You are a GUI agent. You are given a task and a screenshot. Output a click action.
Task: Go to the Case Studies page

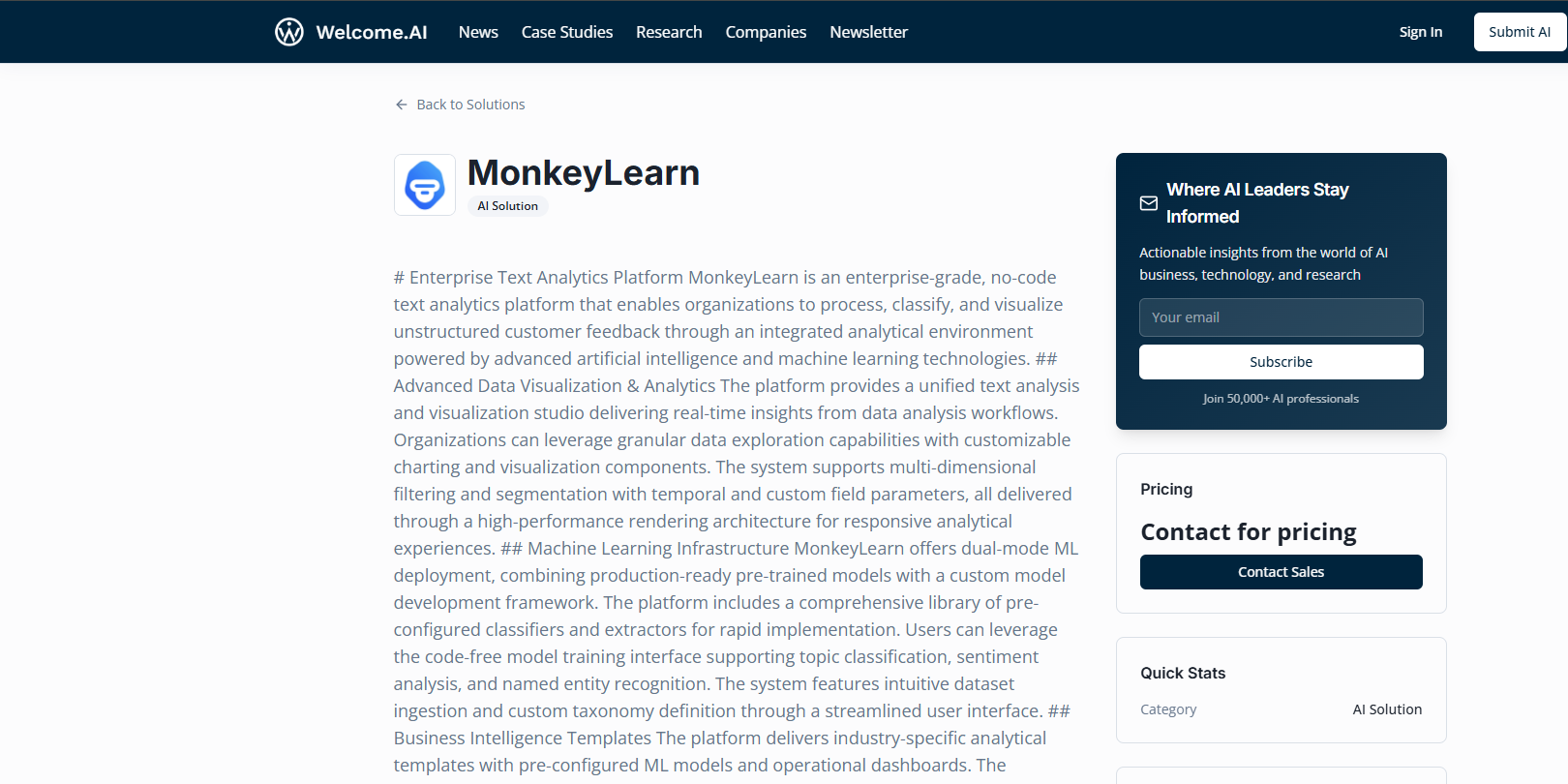[x=566, y=32]
